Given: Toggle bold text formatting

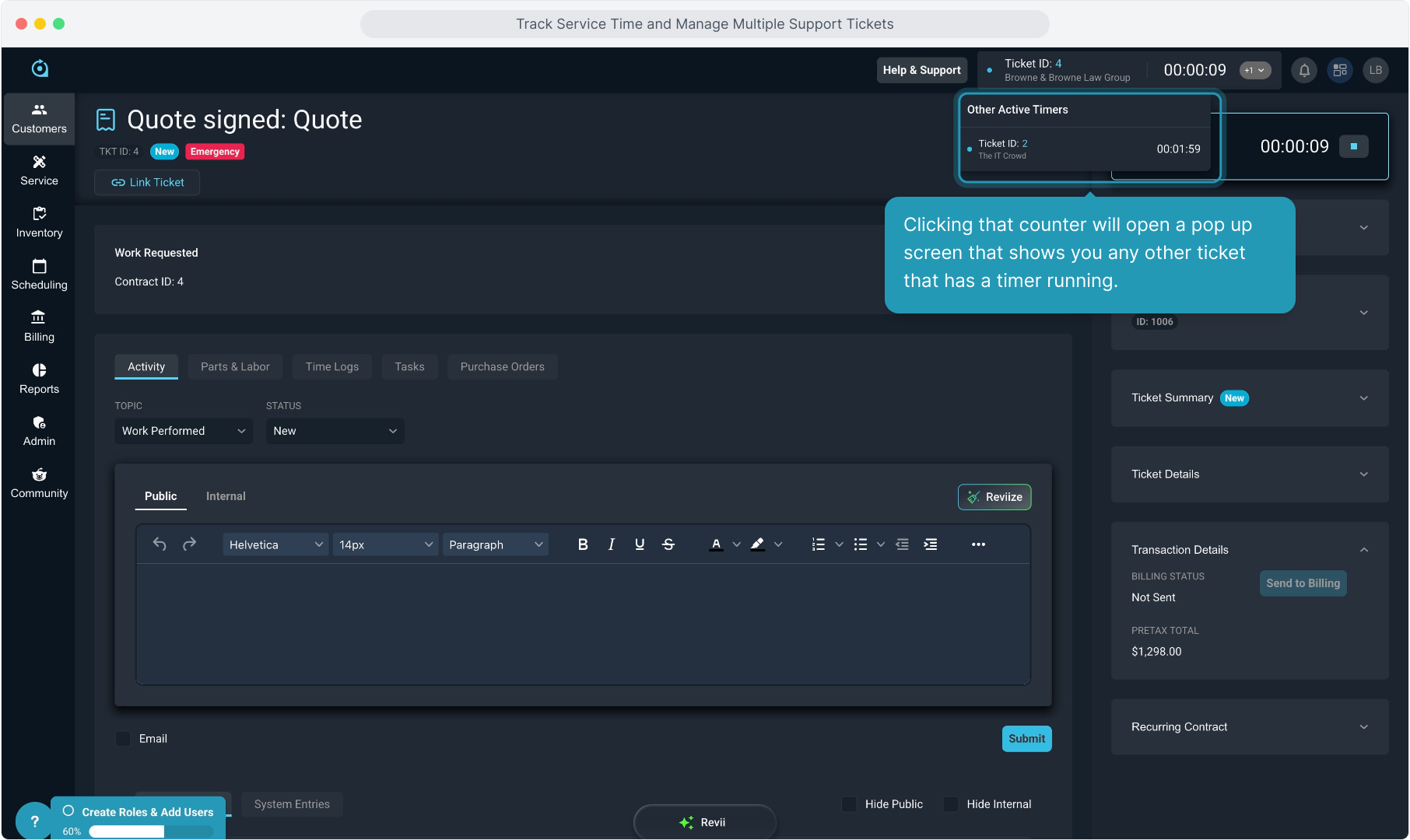Looking at the screenshot, I should point(583,544).
